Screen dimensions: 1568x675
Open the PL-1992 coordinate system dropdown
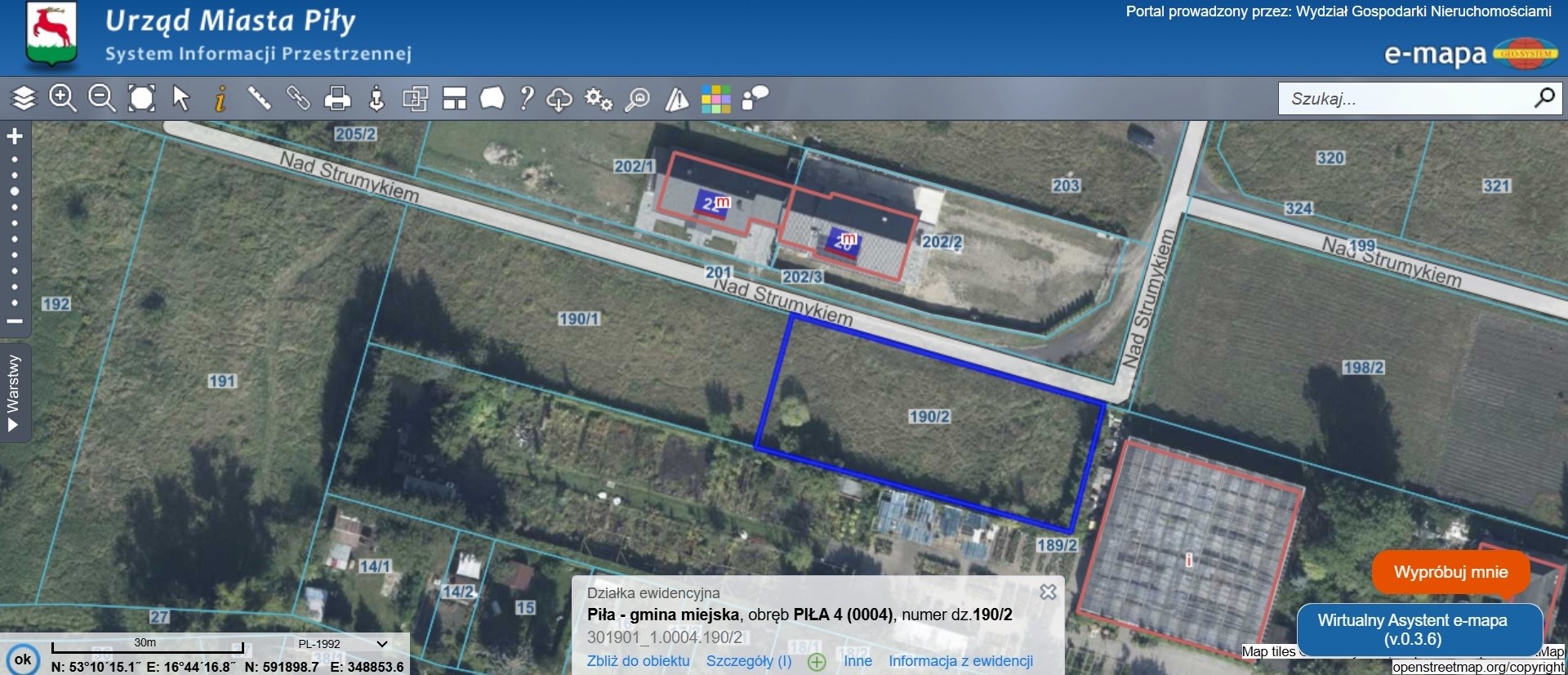pyautogui.click(x=342, y=644)
